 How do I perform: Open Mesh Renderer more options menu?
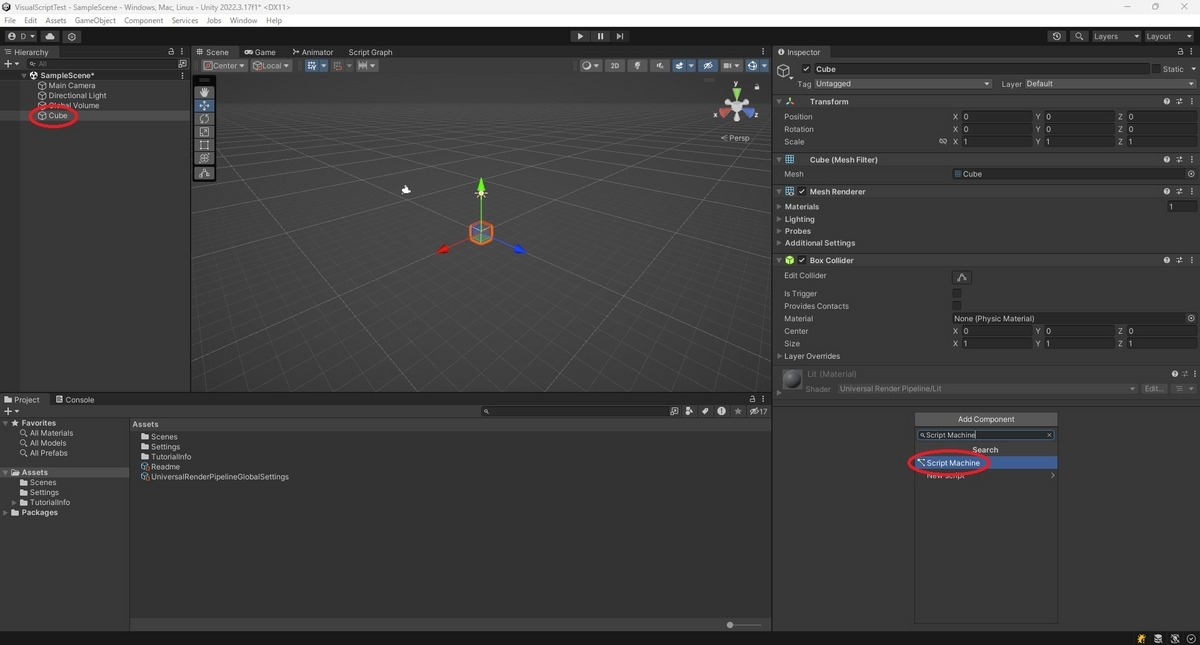click(1191, 191)
